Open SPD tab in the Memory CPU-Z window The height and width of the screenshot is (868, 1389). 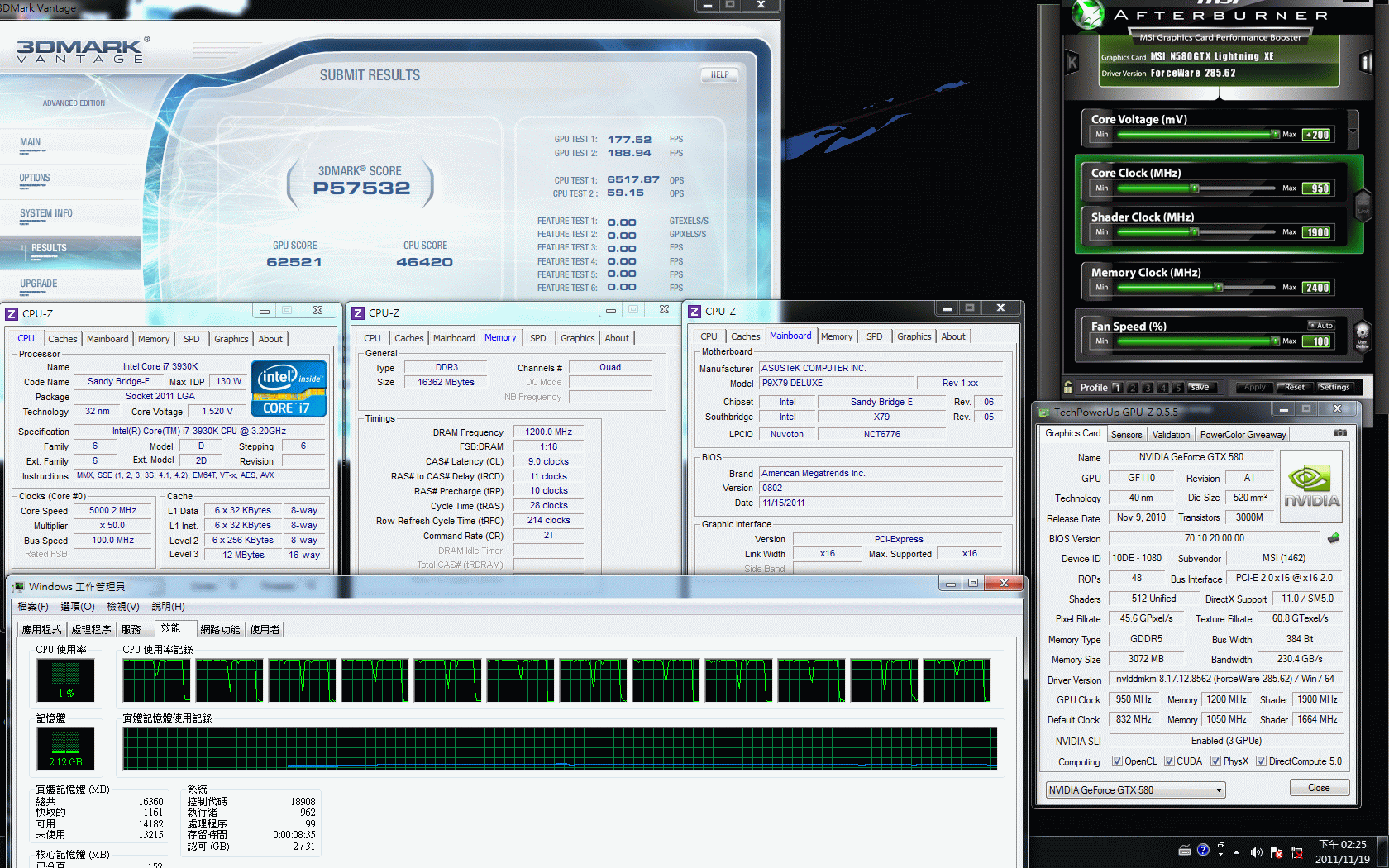point(538,338)
